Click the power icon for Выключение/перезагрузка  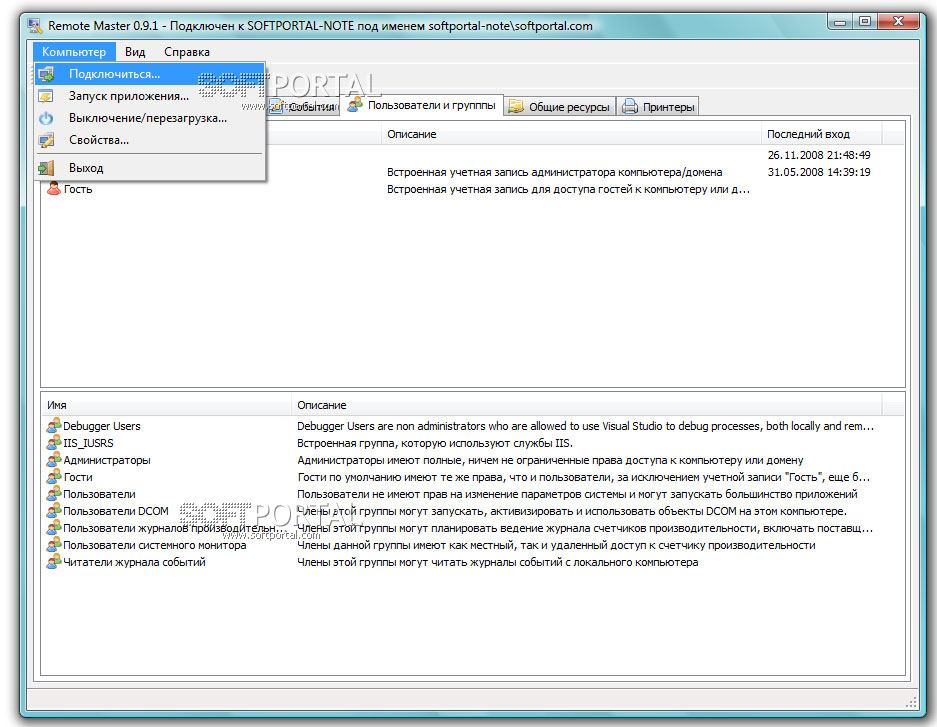click(x=46, y=118)
